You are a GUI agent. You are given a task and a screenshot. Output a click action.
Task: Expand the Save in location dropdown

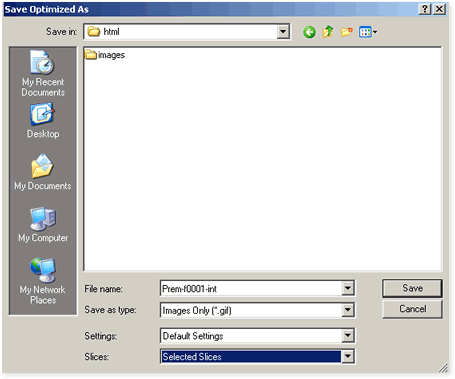[x=283, y=32]
